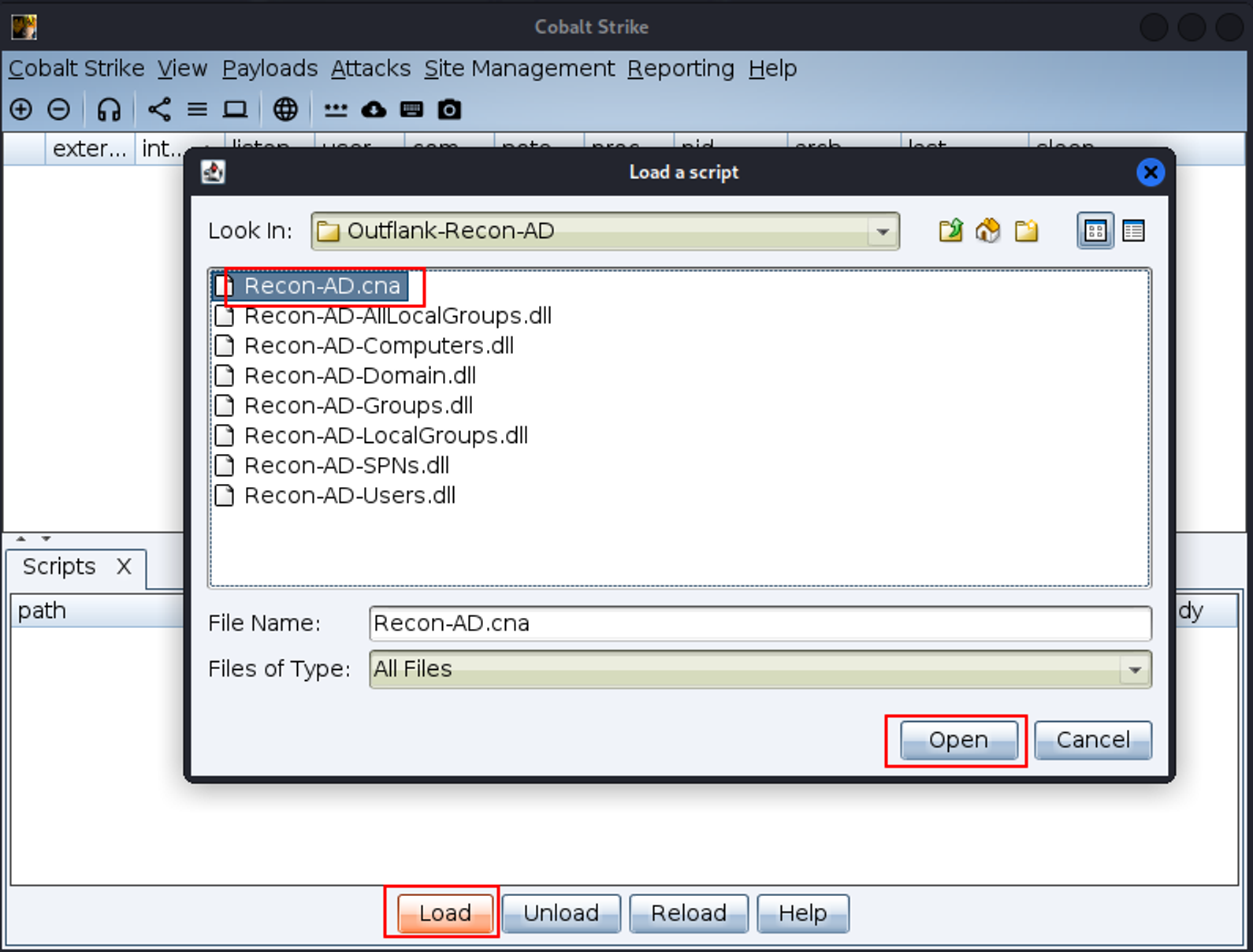1253x952 pixels.
Task: Click the path column header in Scripts
Action: tap(98, 611)
